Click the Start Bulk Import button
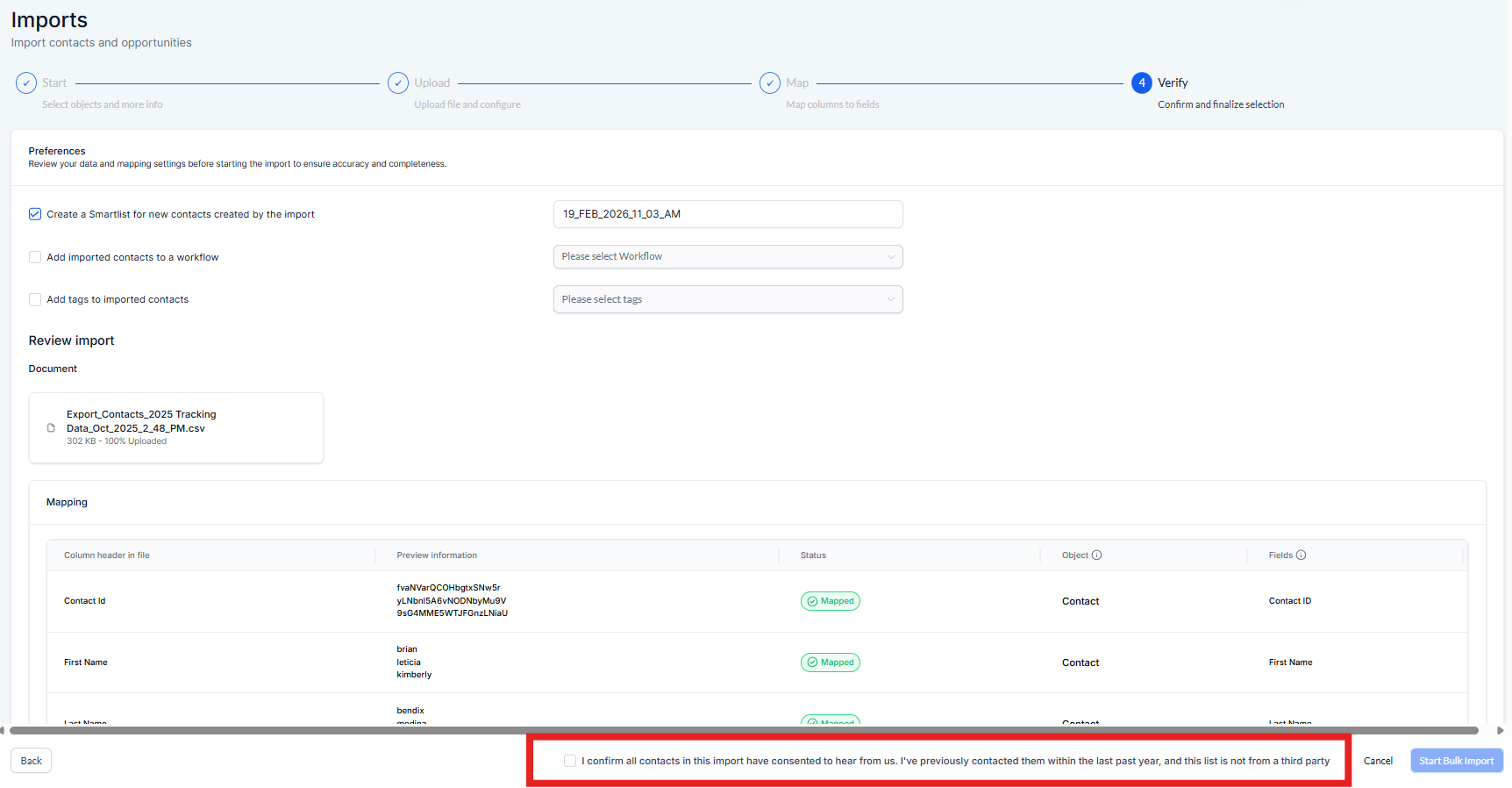Viewport: 1512px width, 788px height. click(1457, 761)
